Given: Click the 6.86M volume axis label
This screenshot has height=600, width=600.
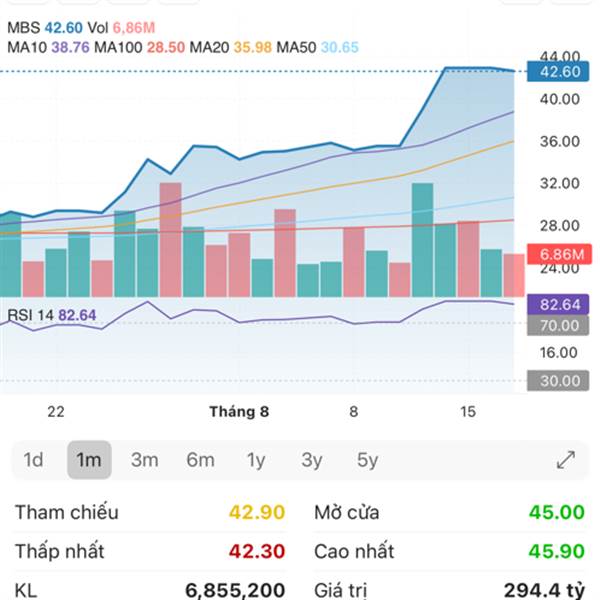Looking at the screenshot, I should pyautogui.click(x=559, y=254).
